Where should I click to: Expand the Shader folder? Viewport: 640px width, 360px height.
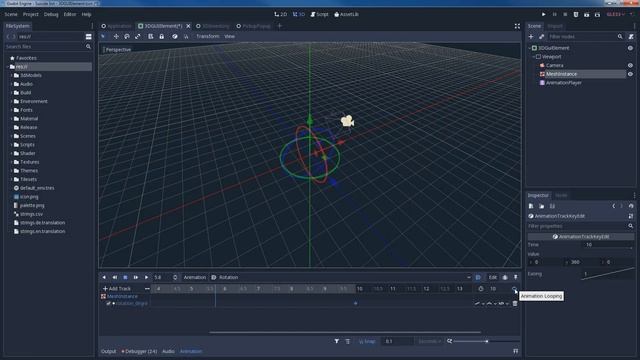[x=11, y=153]
